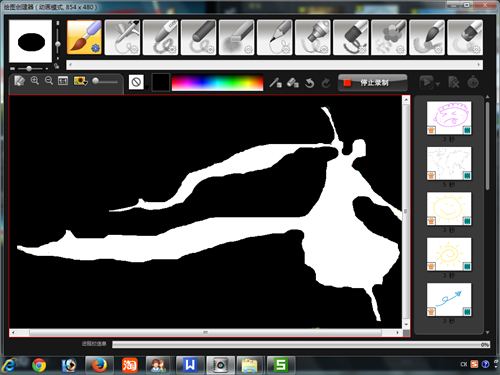Click film icon on pink face thumbnail
The image size is (500, 375).
467,130
